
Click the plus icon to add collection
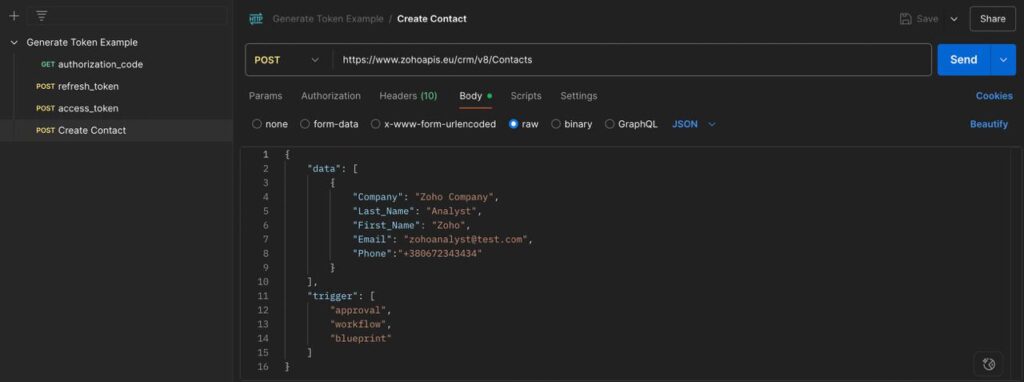coord(14,16)
